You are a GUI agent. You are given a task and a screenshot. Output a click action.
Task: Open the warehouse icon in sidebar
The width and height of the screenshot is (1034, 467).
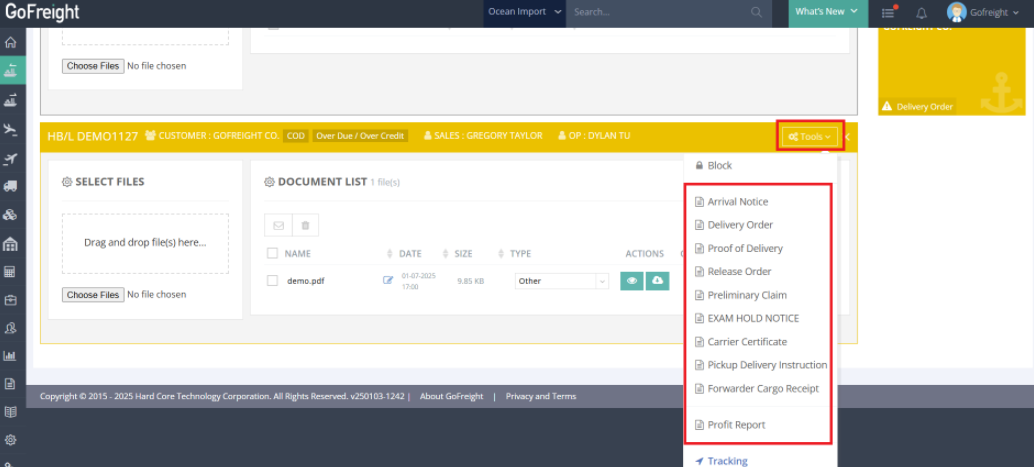pyautogui.click(x=11, y=244)
